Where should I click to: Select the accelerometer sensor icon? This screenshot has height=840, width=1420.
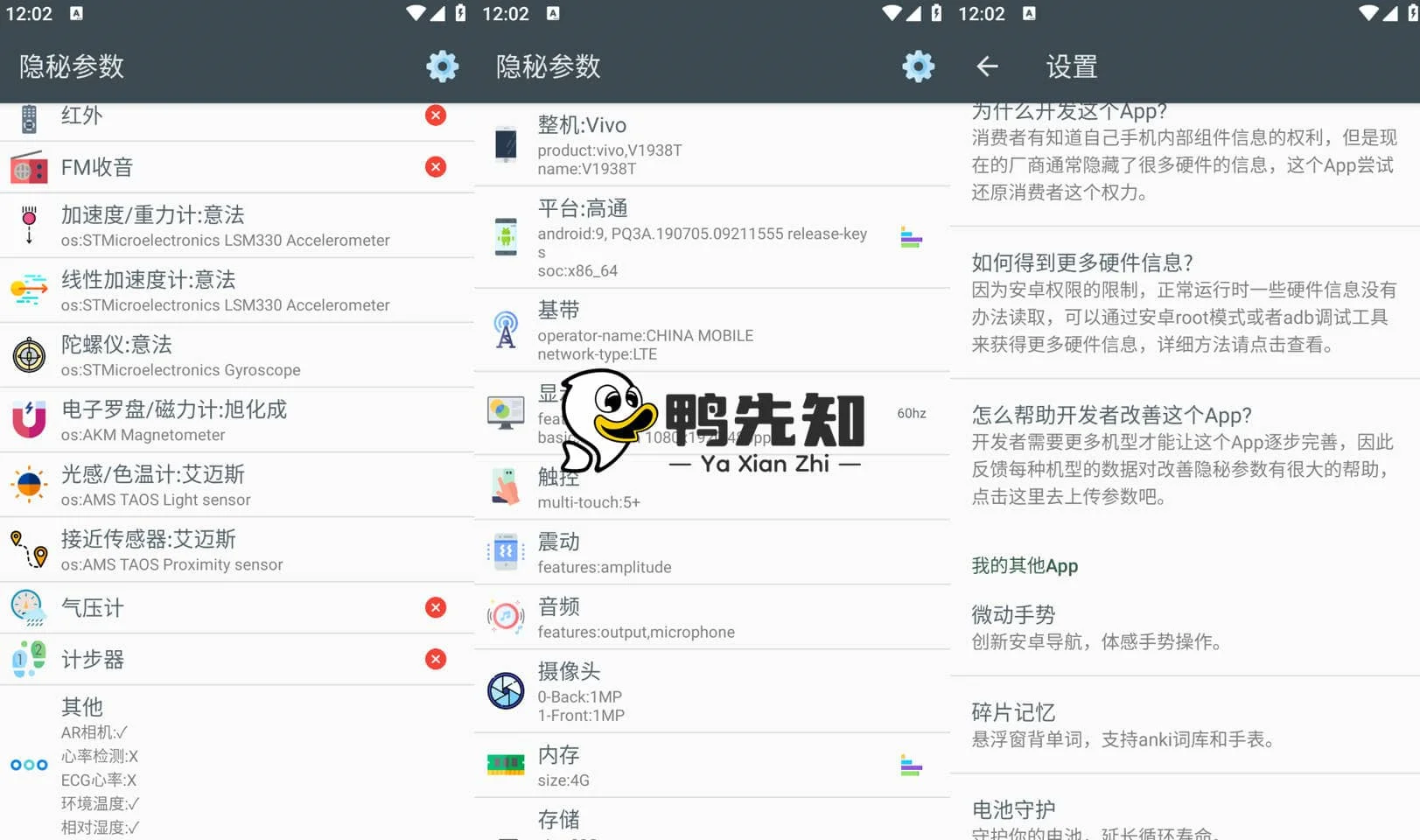point(29,225)
